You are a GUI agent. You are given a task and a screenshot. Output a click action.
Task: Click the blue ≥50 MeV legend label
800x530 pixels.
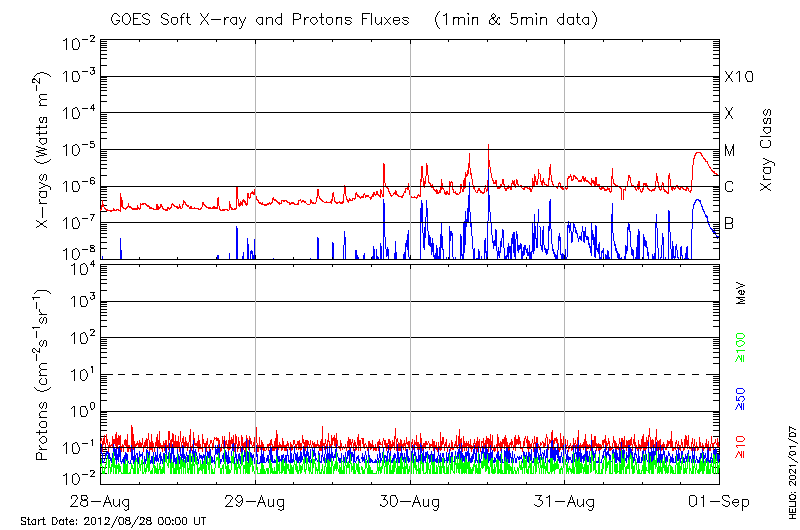point(741,398)
